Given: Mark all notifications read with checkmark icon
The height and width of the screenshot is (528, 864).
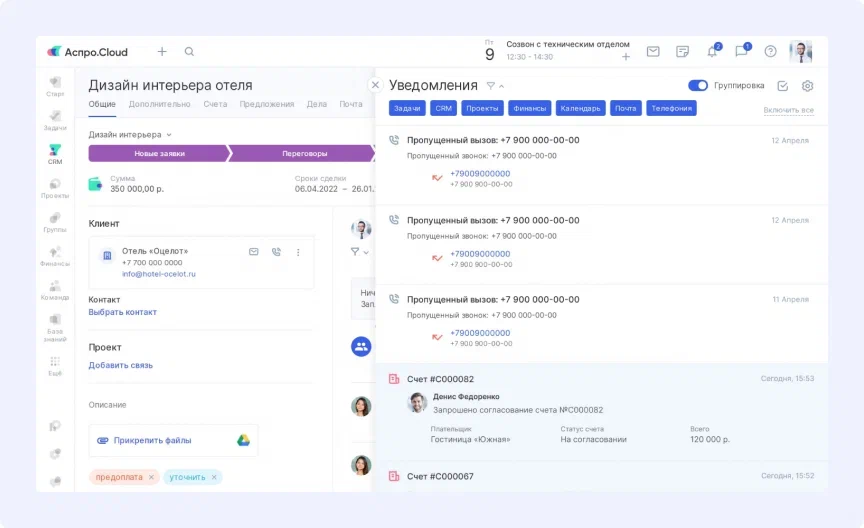Looking at the screenshot, I should click(783, 86).
